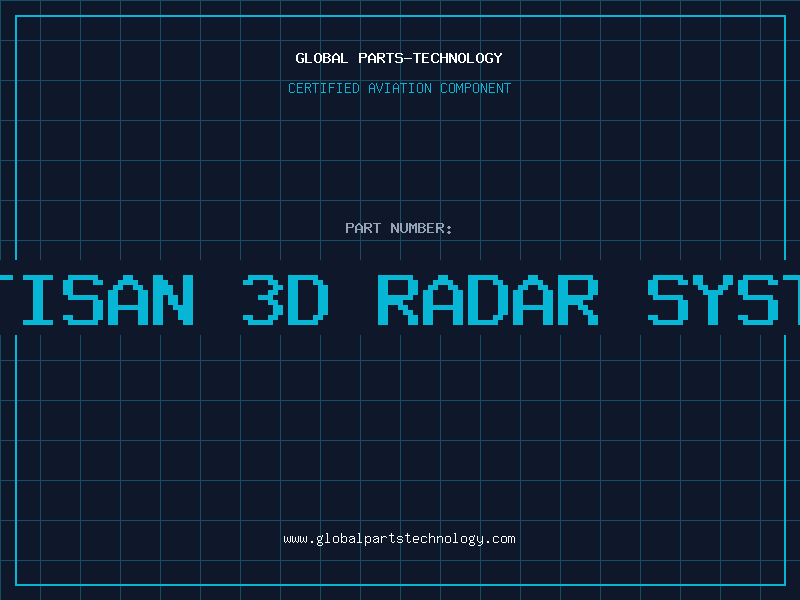Open the www.globalpartstechnology.com link

click(x=399, y=539)
